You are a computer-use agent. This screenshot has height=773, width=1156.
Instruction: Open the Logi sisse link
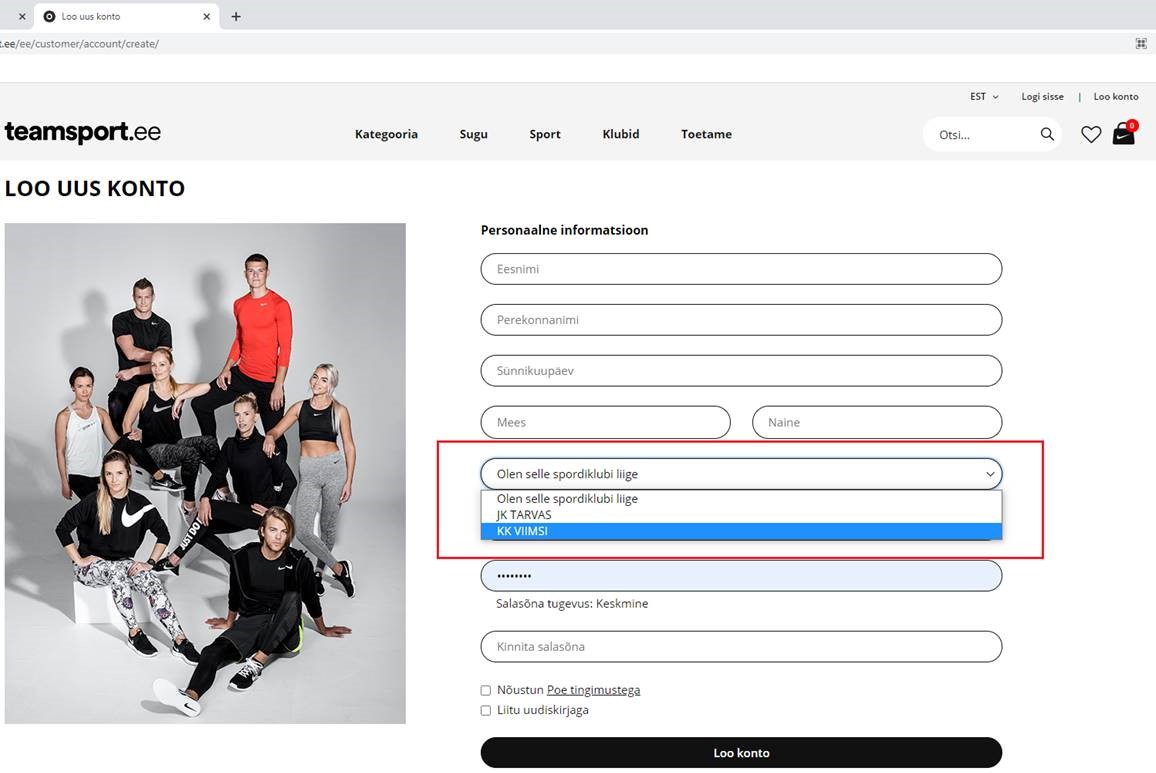pos(1042,97)
